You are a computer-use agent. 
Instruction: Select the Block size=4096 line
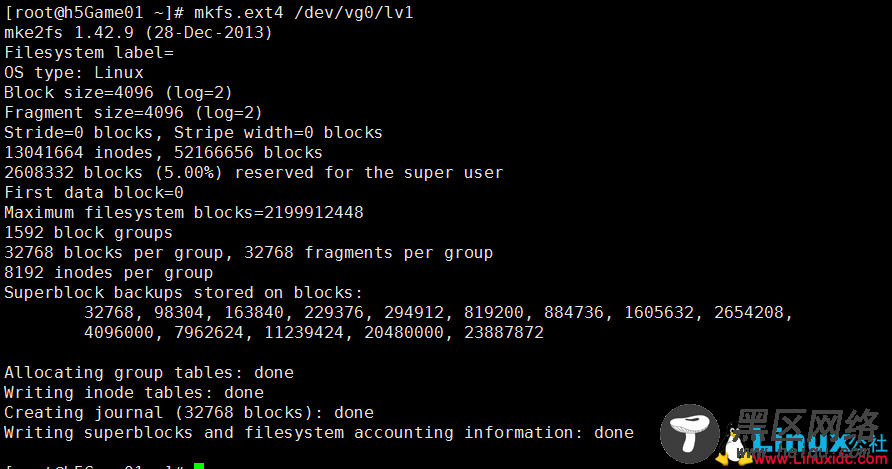pos(118,93)
